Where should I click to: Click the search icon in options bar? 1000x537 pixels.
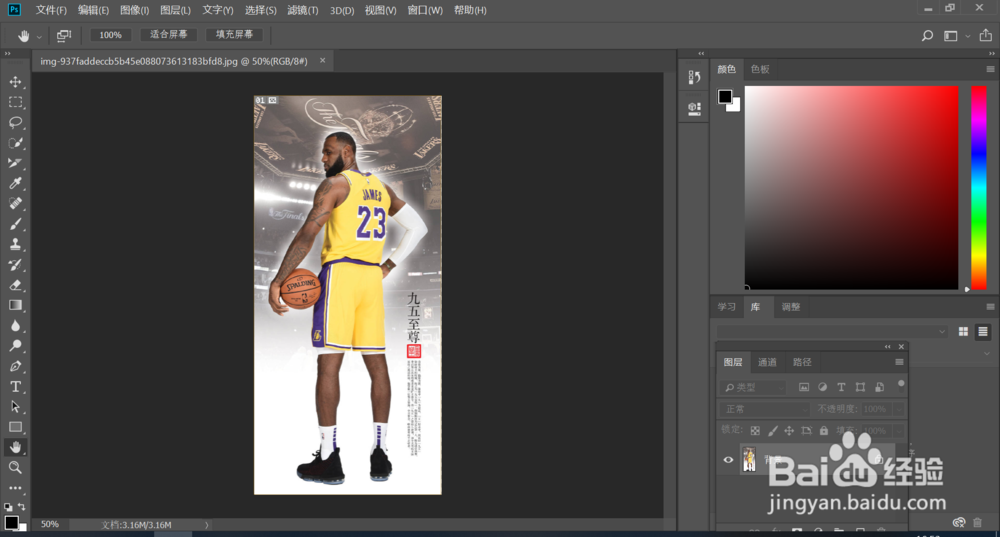coord(927,35)
